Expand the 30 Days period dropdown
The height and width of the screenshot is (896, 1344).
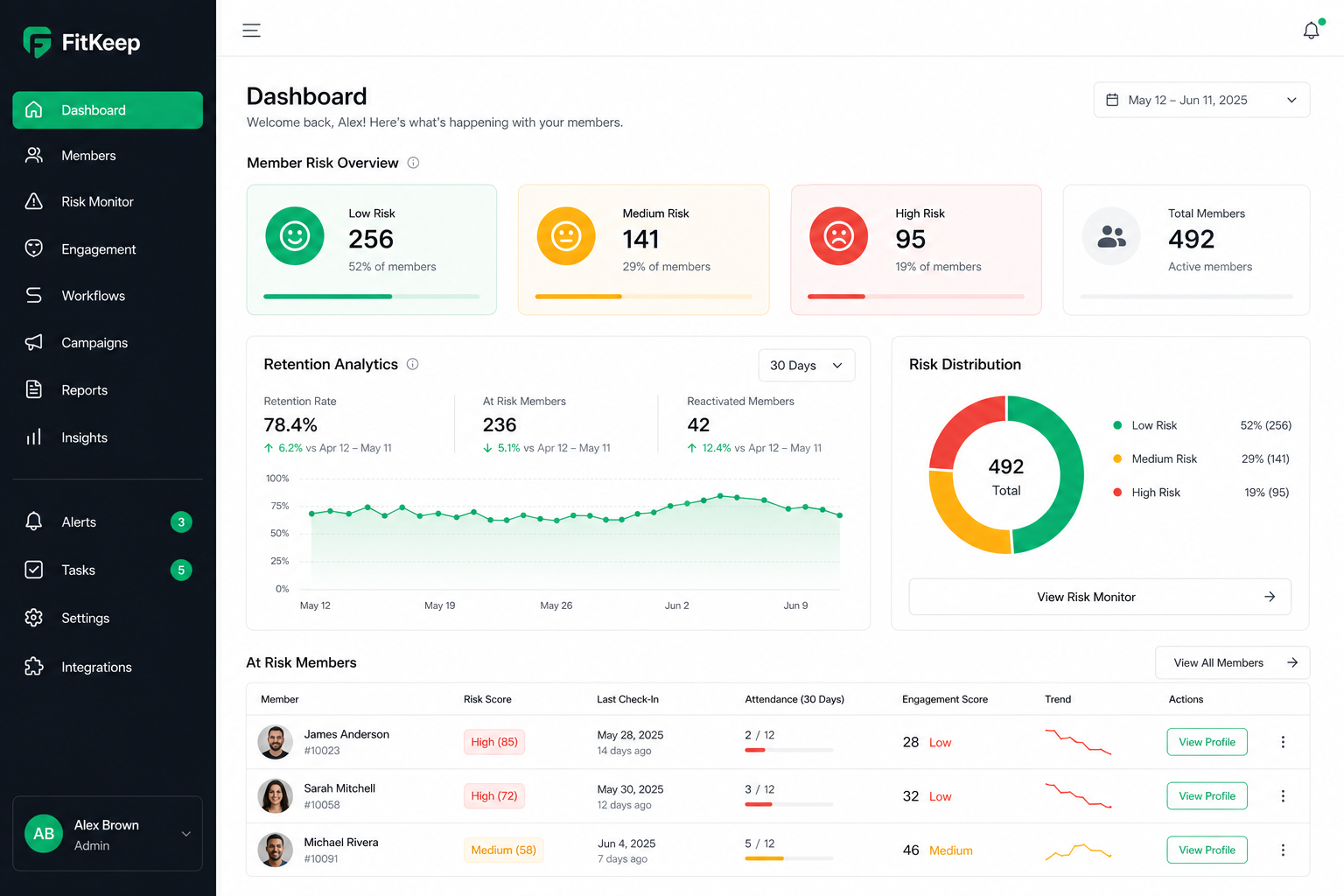coord(806,366)
